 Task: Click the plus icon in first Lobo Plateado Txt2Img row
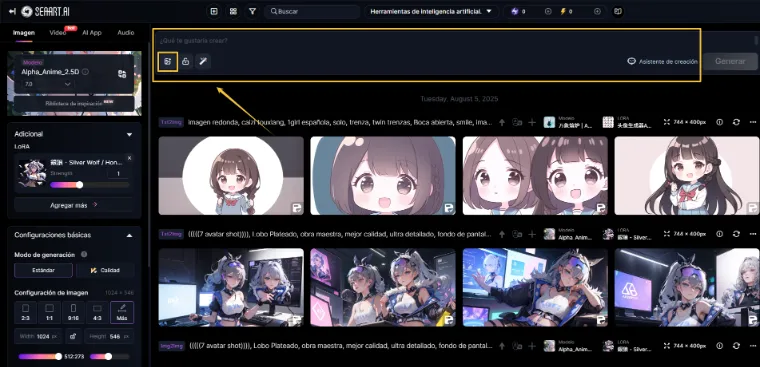pos(532,234)
